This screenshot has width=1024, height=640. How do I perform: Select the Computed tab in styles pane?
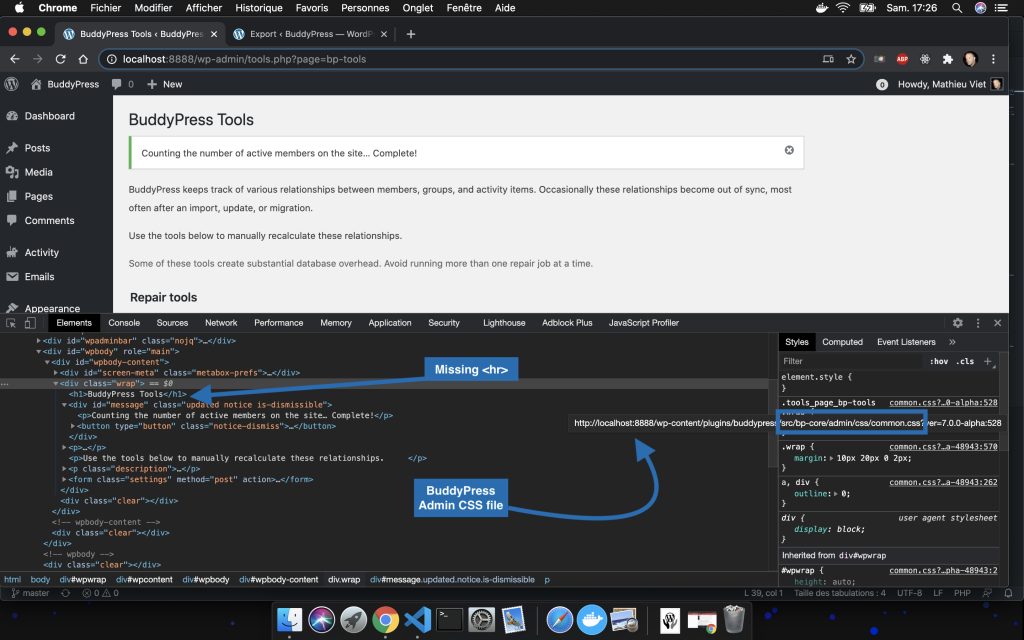click(842, 342)
